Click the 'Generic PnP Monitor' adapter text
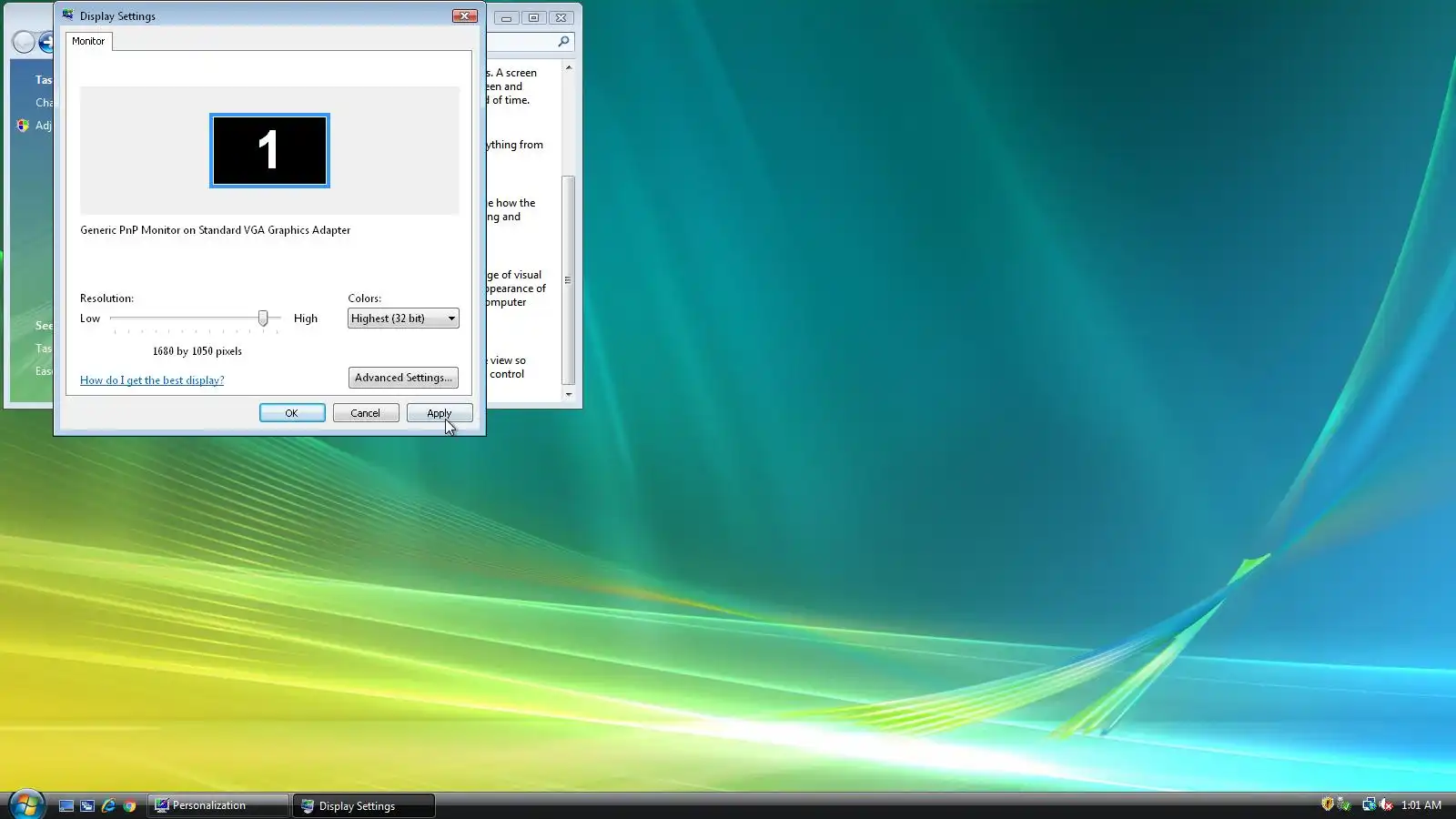The height and width of the screenshot is (819, 1456). pyautogui.click(x=216, y=230)
